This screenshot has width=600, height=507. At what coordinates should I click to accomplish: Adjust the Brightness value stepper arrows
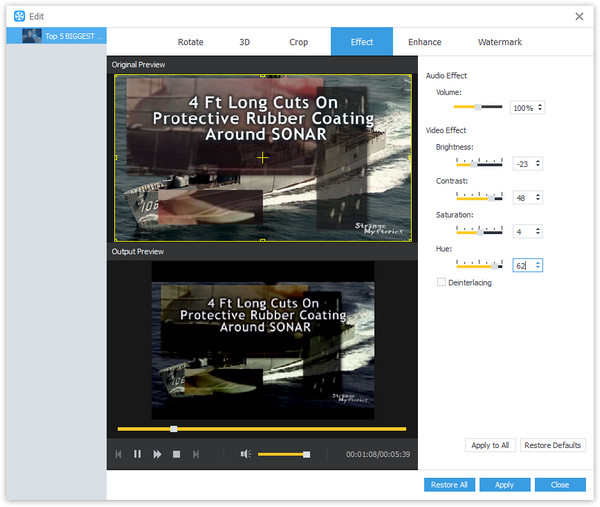coord(539,163)
